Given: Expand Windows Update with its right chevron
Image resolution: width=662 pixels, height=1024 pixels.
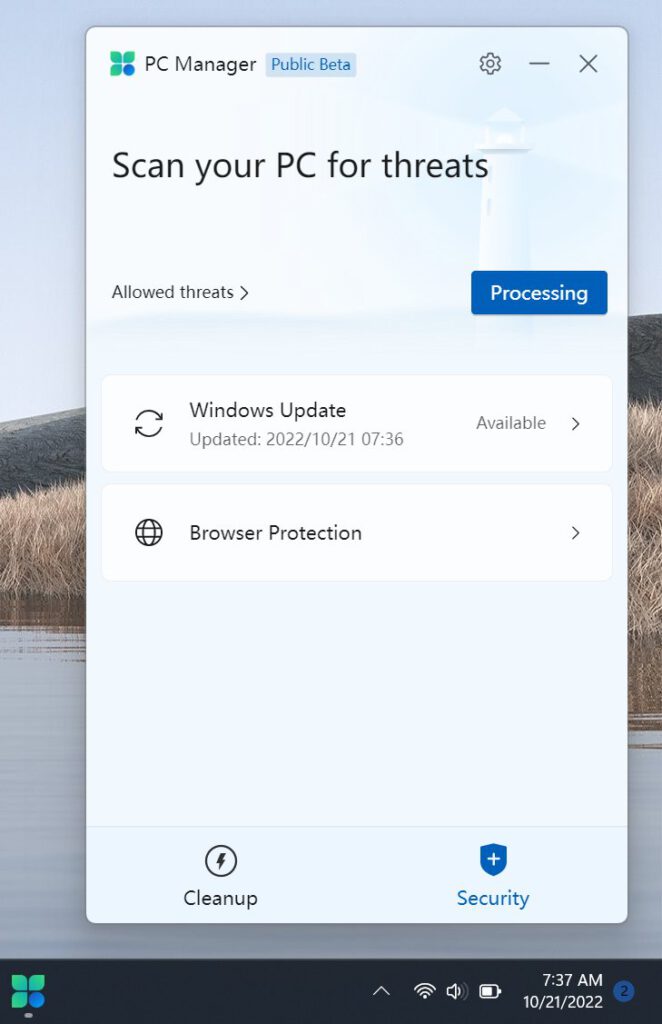Looking at the screenshot, I should [x=575, y=424].
